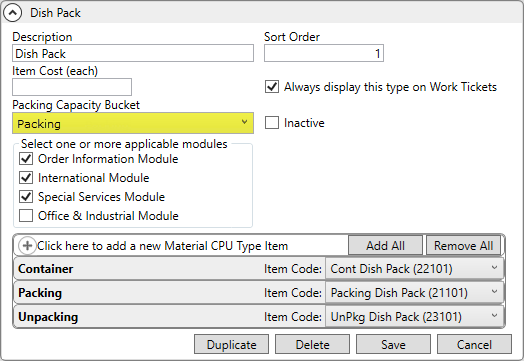Uncheck Special Services Module
This screenshot has width=524, height=361.
26,197
